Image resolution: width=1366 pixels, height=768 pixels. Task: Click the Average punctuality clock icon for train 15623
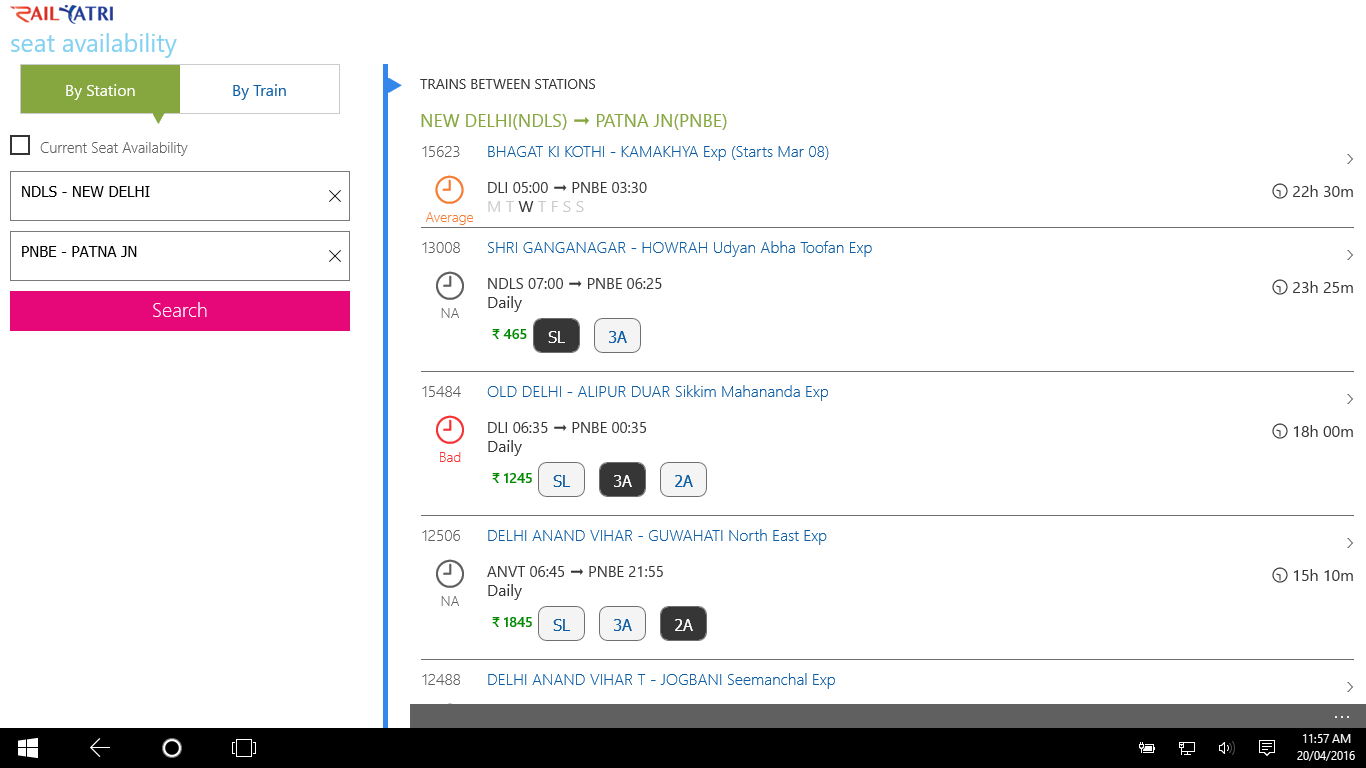(450, 190)
